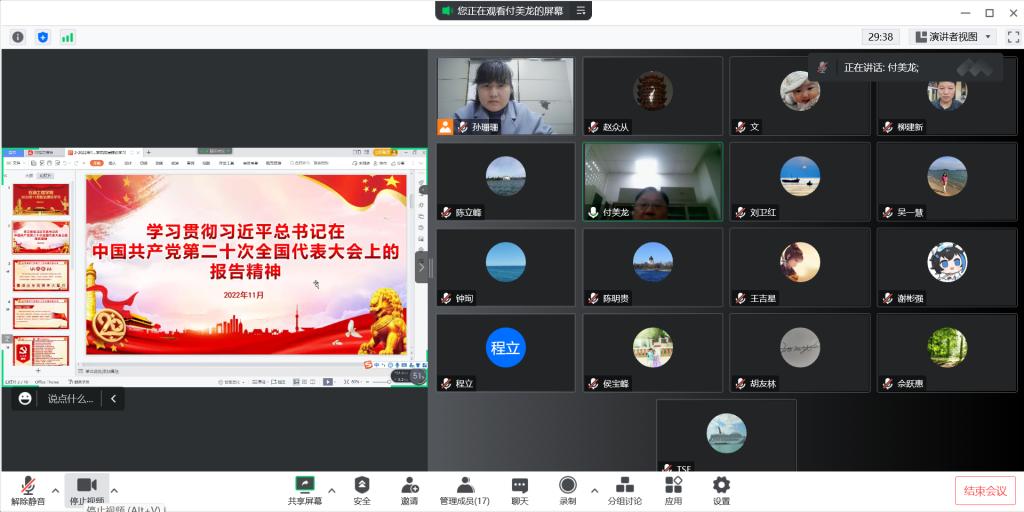Open Manage Members (管理成员) panel
The image size is (1024, 512).
click(x=465, y=488)
